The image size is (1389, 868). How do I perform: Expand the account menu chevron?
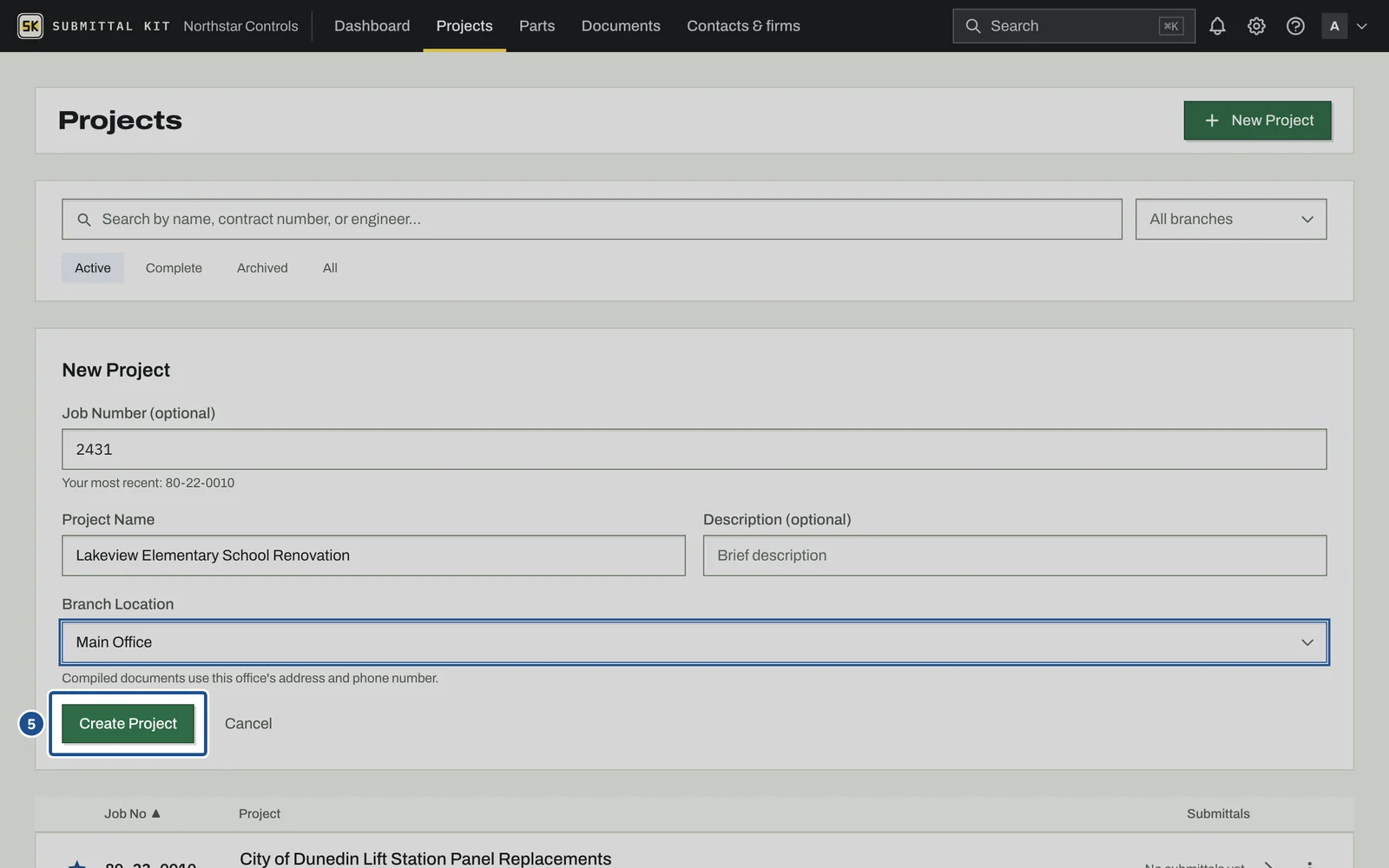click(1362, 26)
